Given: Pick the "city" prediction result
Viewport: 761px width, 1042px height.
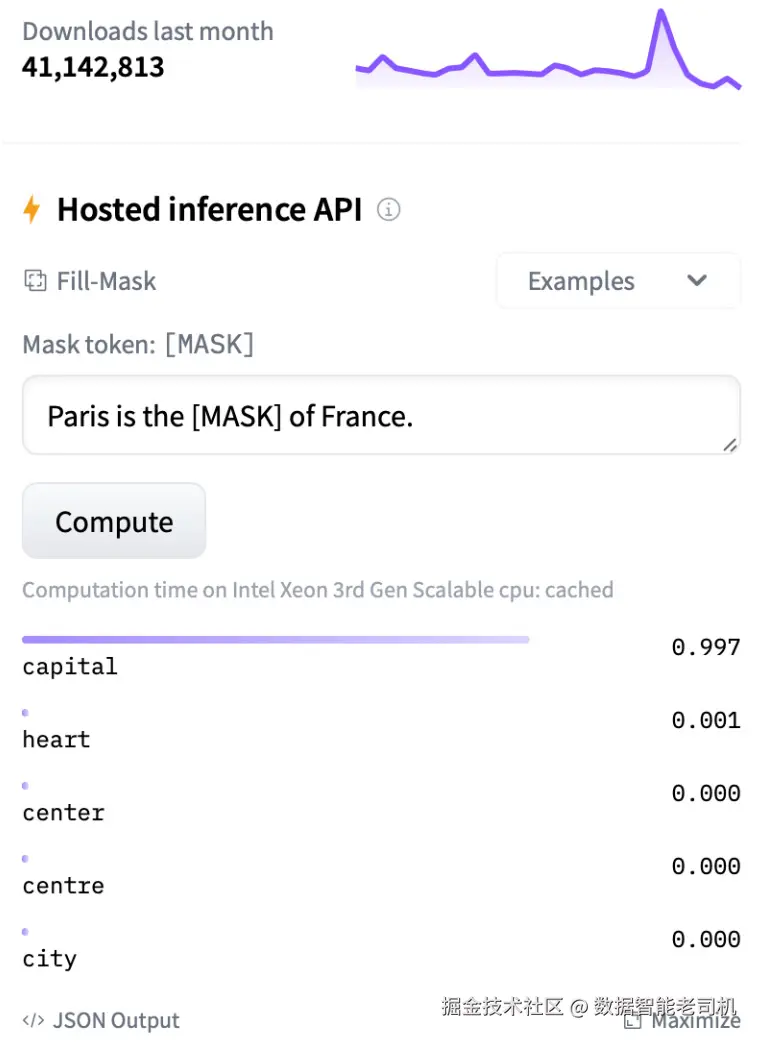Looking at the screenshot, I should click(x=49, y=960).
